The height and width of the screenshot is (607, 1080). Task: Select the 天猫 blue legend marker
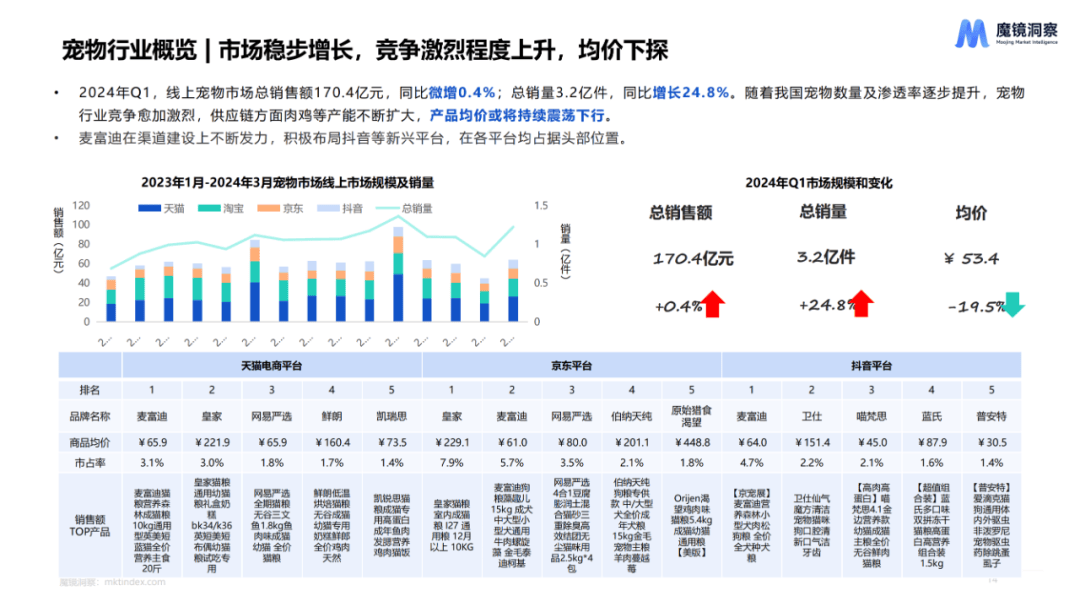(x=148, y=208)
